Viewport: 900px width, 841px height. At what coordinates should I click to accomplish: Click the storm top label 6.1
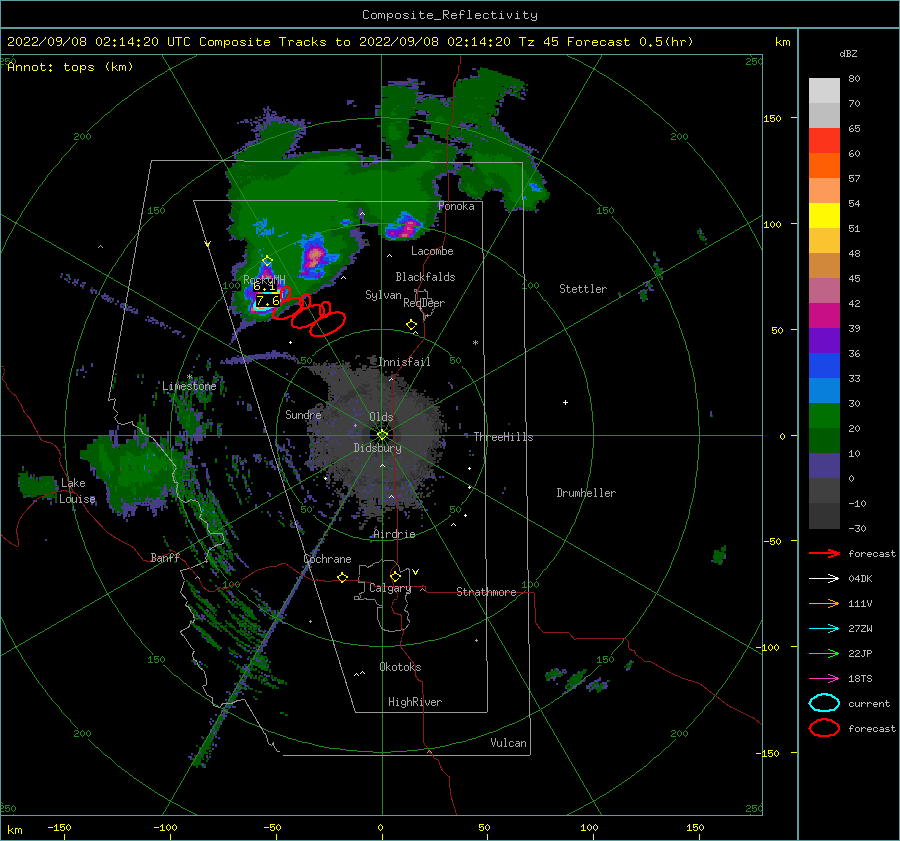[x=264, y=286]
